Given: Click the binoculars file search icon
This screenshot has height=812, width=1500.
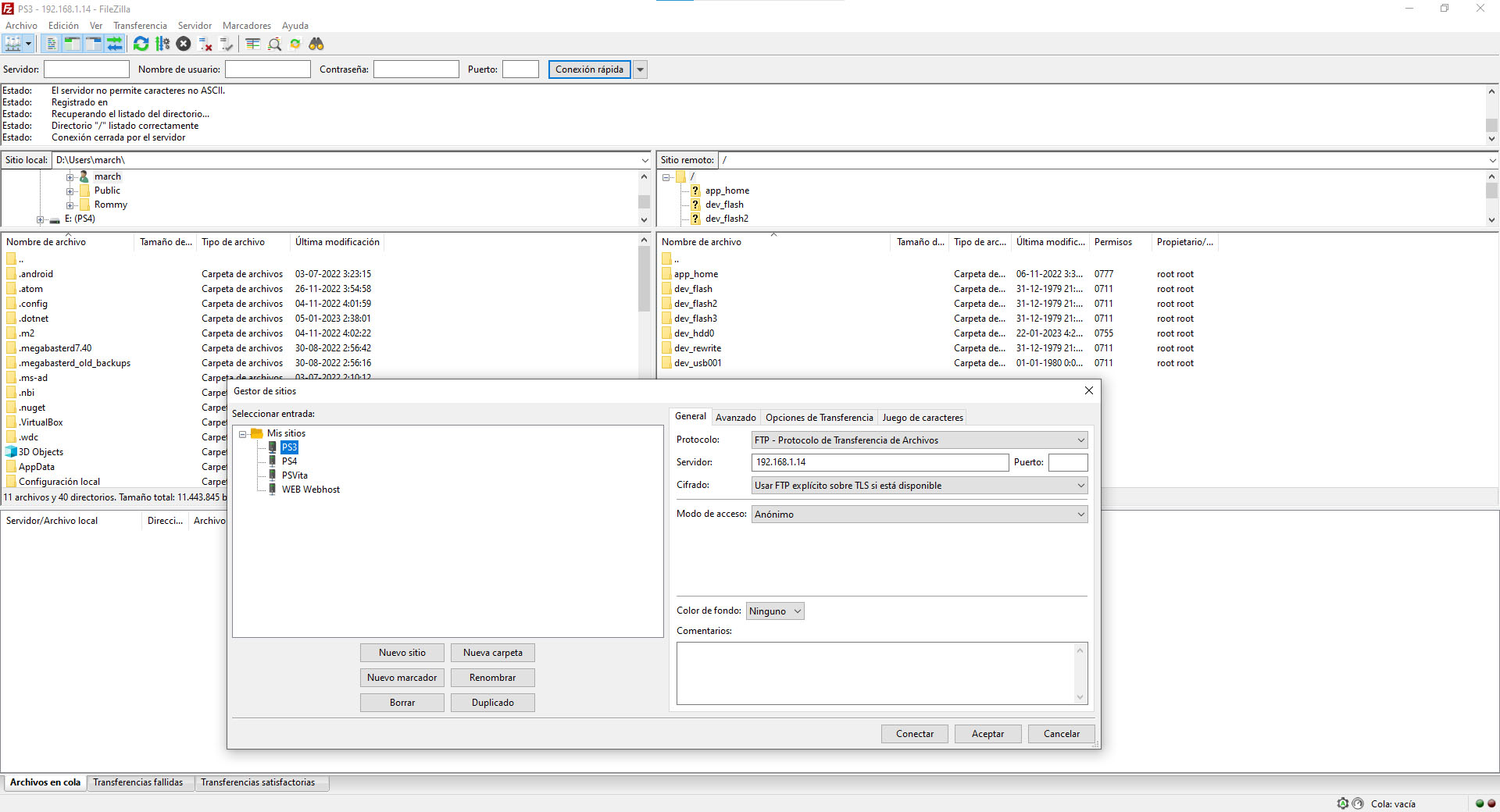Looking at the screenshot, I should (316, 44).
